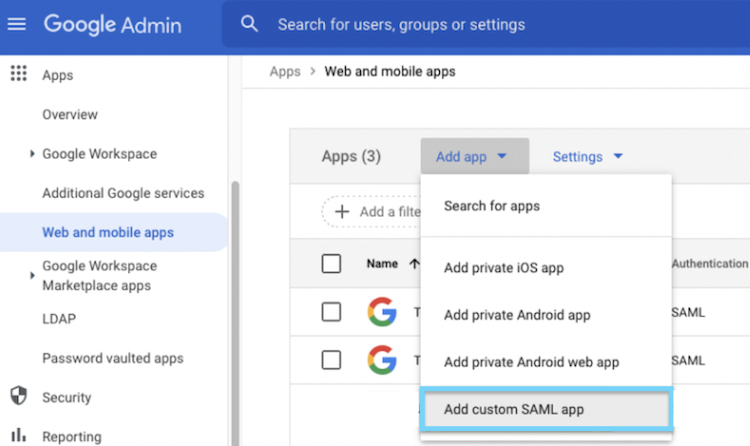Open the Add app dropdown

[x=474, y=156]
